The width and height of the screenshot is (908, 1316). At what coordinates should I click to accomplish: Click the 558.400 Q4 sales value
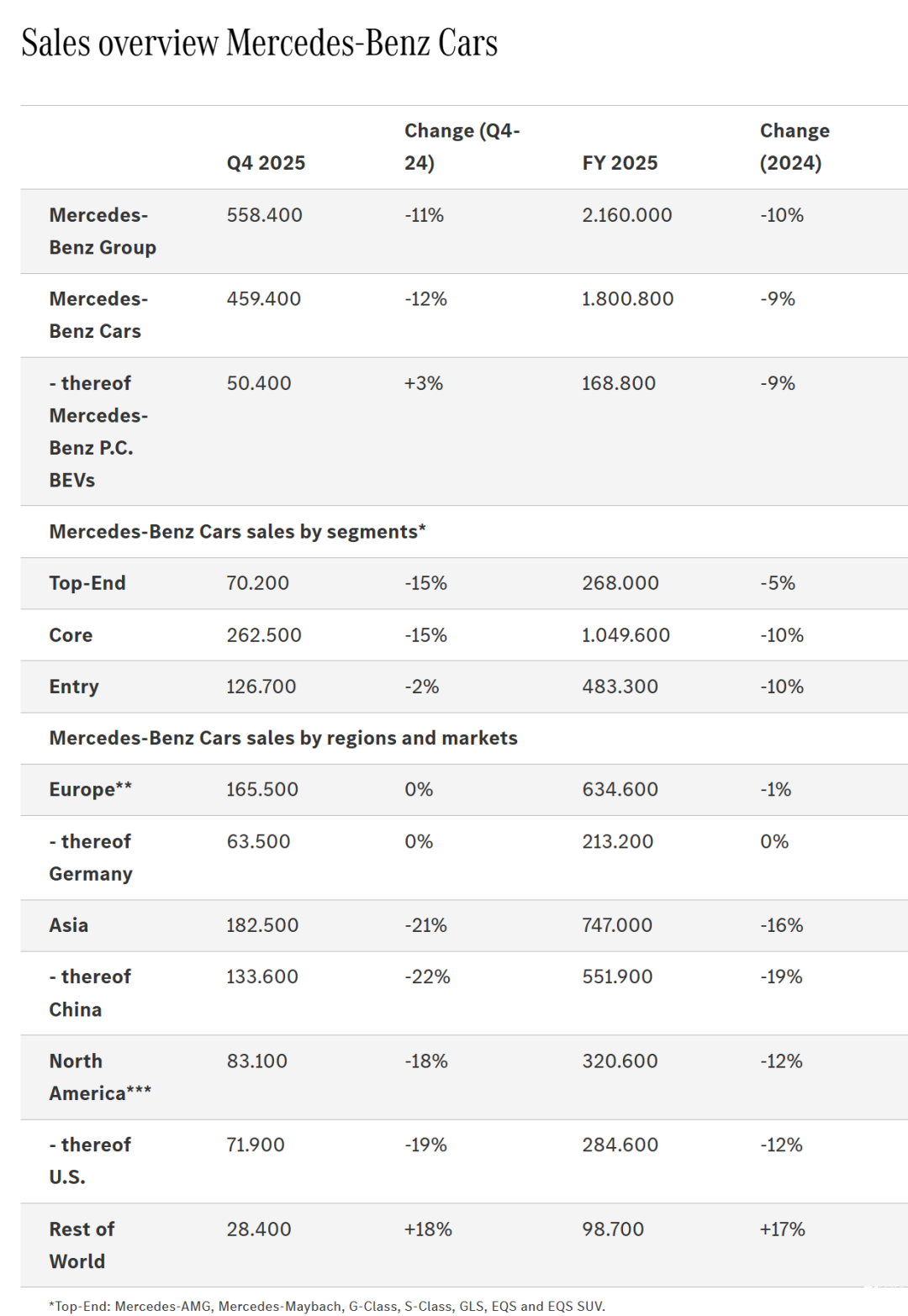[x=264, y=215]
